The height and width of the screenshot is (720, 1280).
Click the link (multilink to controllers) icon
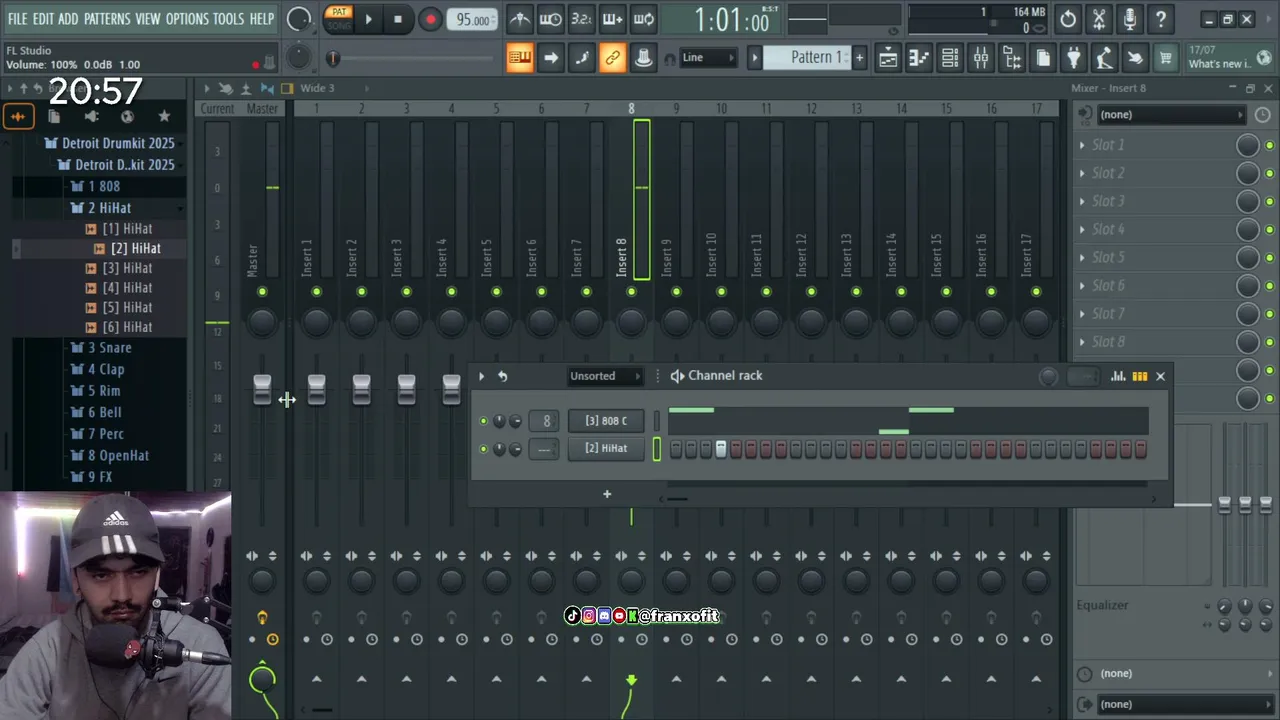pos(612,58)
